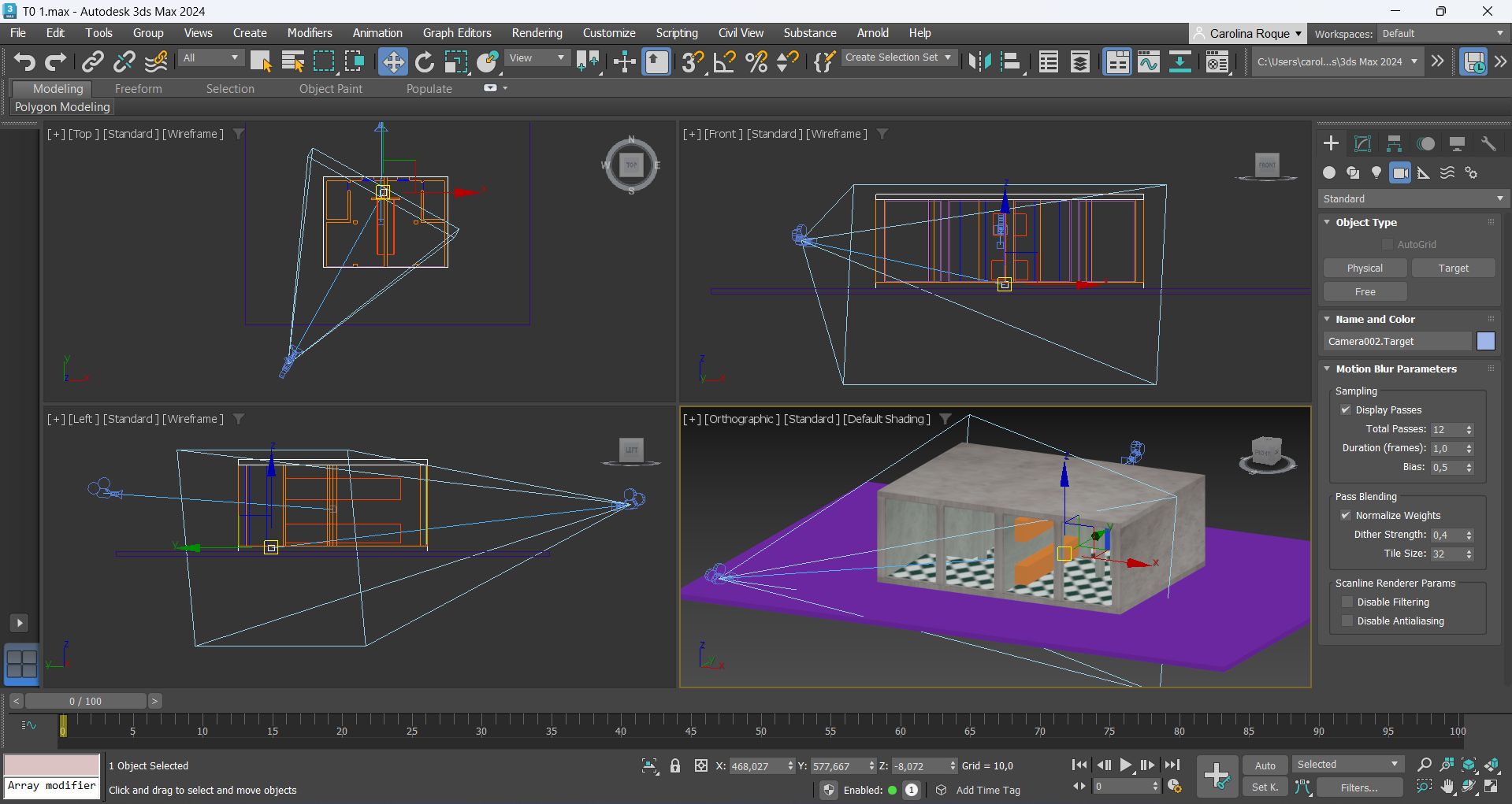1512x804 pixels.
Task: Select the Lights category icon
Action: point(1376,172)
